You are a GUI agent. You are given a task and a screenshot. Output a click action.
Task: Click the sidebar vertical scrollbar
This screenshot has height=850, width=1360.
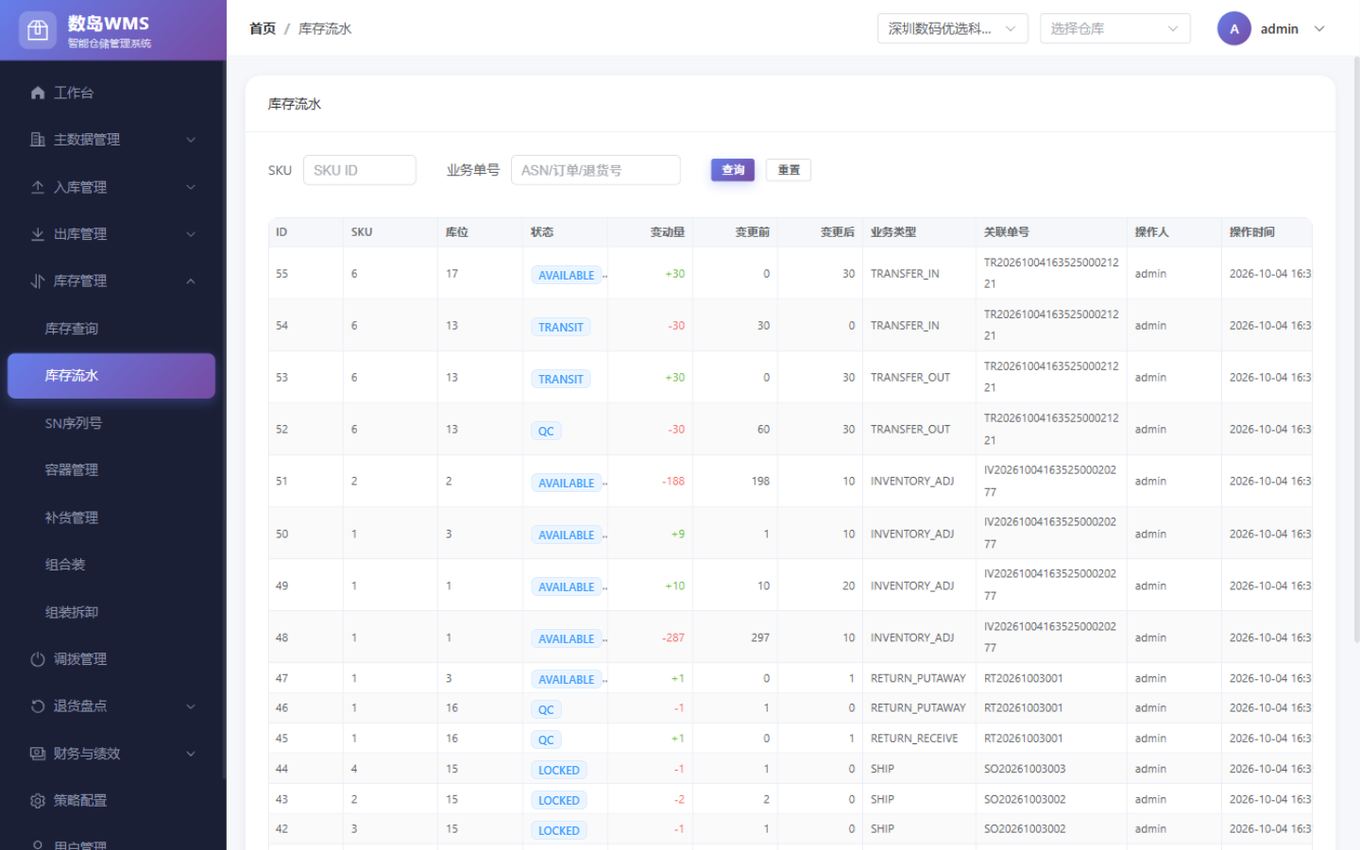pyautogui.click(x=224, y=420)
